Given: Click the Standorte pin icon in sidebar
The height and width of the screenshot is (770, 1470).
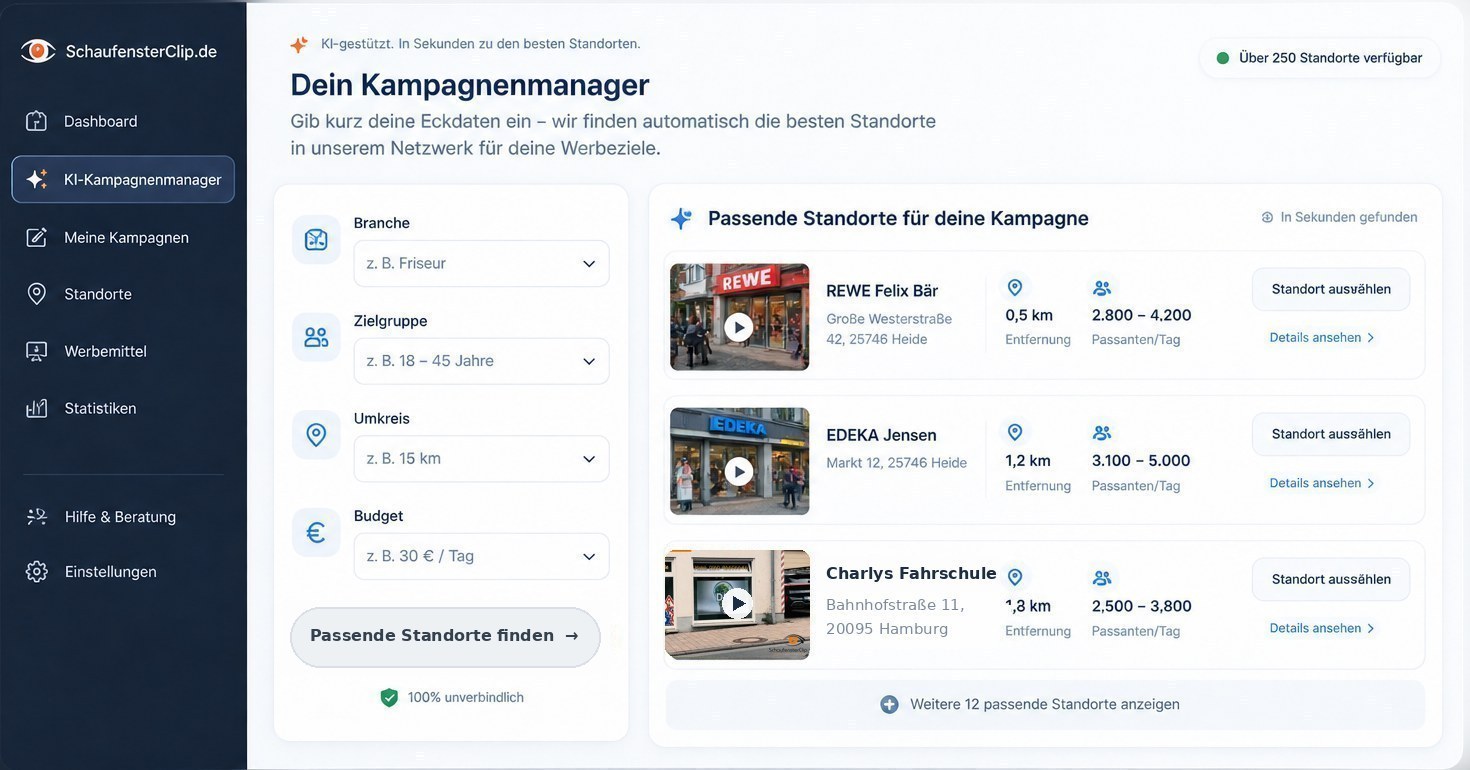Looking at the screenshot, I should tap(37, 294).
